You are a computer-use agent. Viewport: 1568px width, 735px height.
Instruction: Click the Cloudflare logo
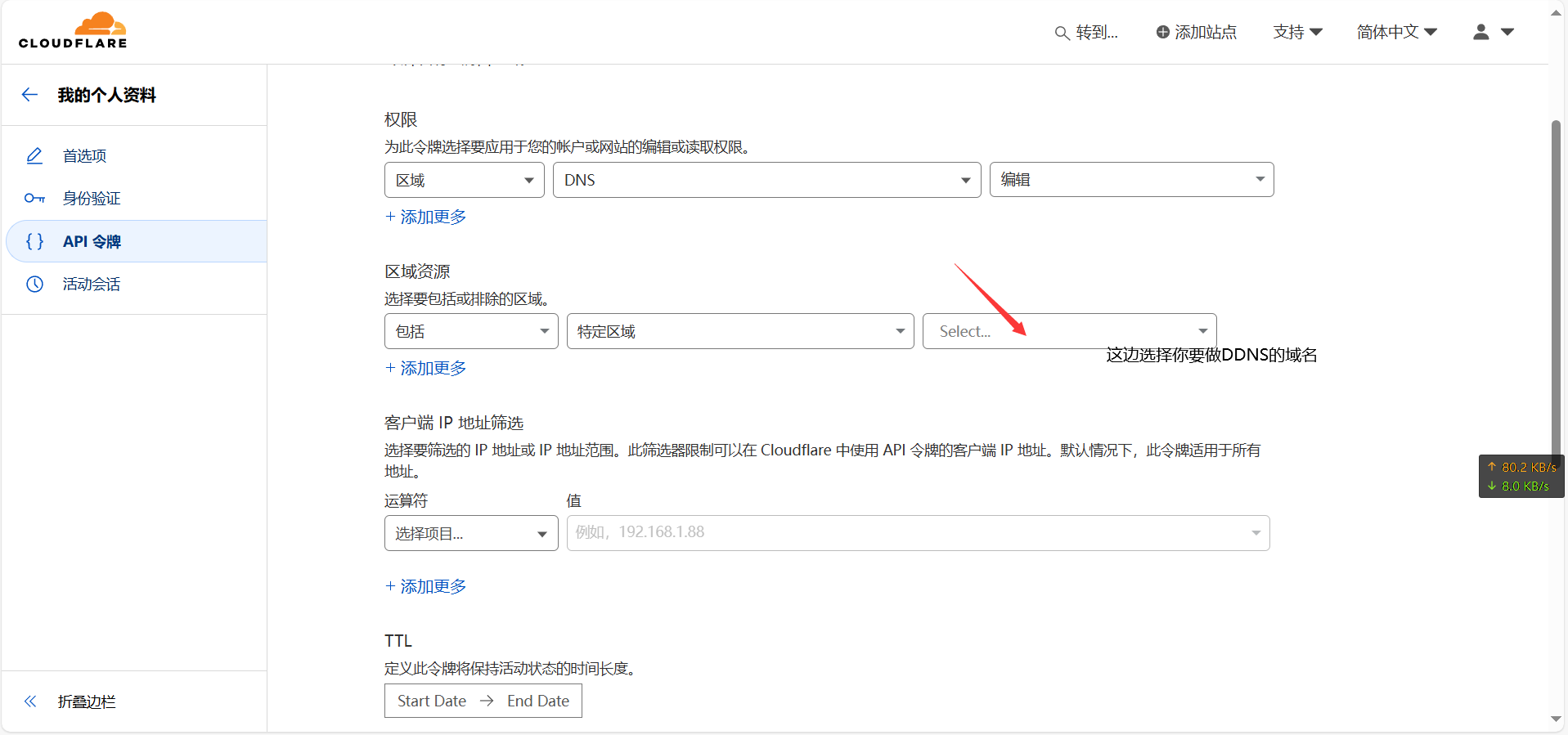tap(73, 31)
